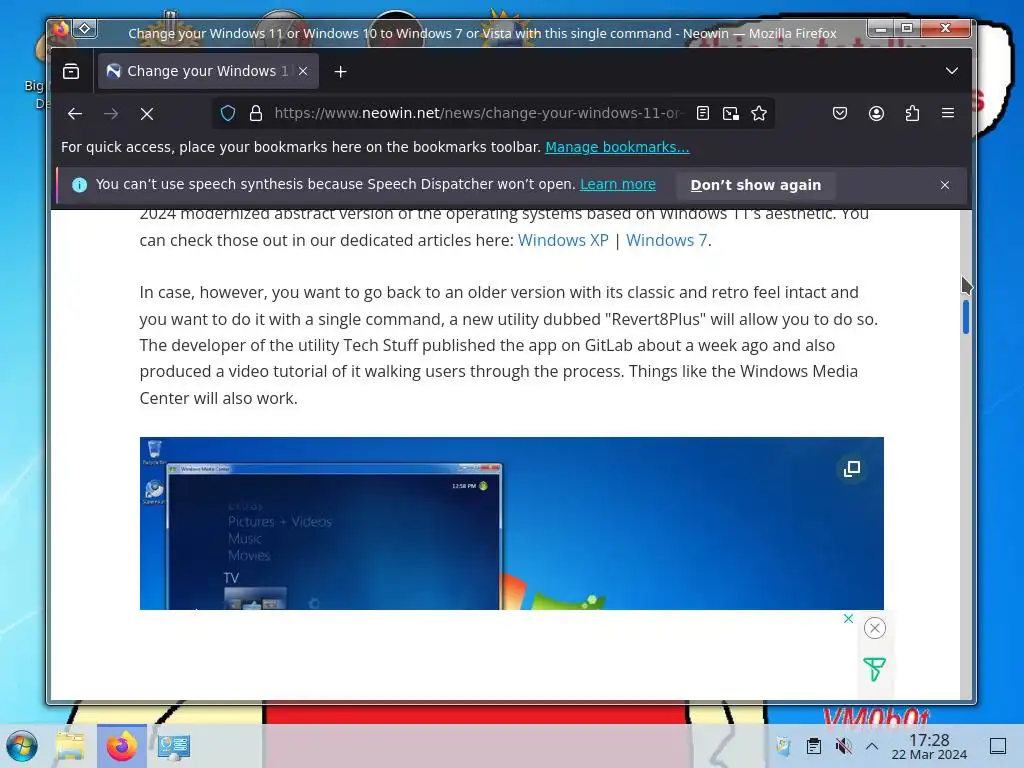The image size is (1024, 768).
Task: Close the 'Change your Windows' tab
Action: click(x=303, y=71)
